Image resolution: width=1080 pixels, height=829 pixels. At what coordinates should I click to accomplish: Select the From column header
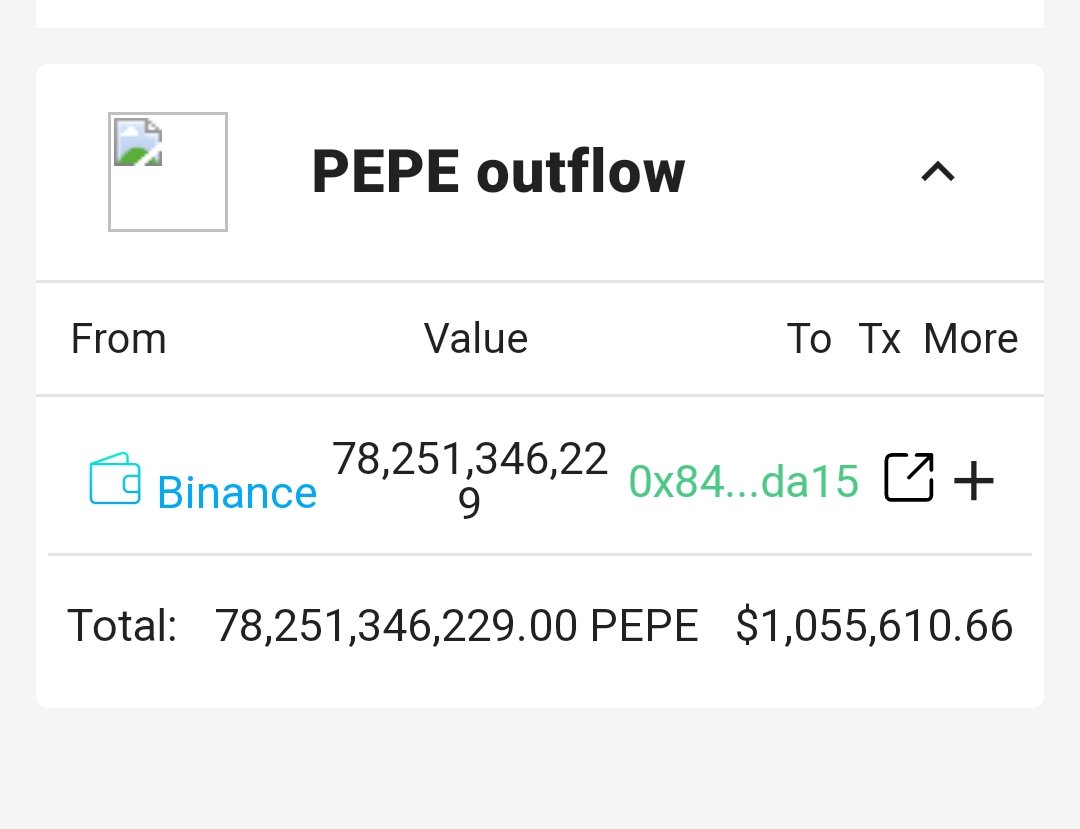click(x=118, y=339)
